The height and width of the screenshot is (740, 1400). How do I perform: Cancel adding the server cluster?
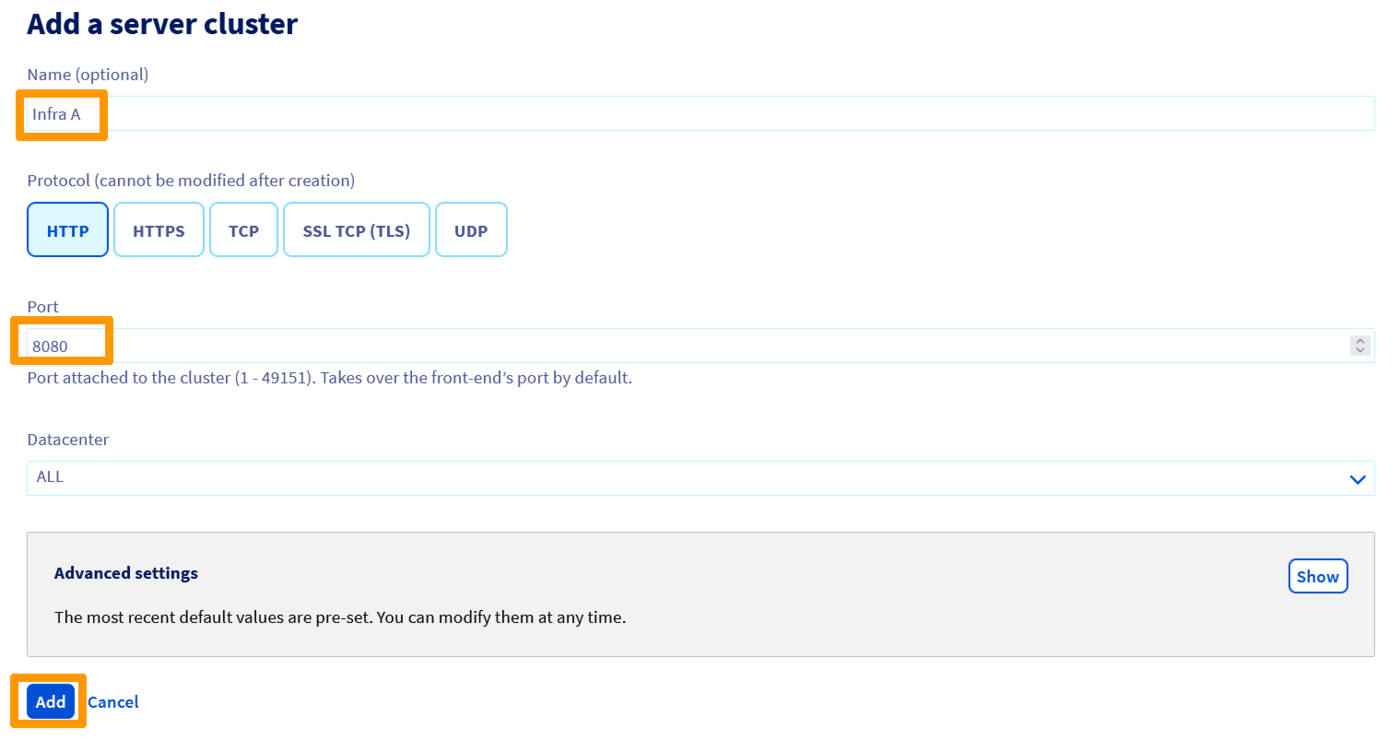(113, 701)
